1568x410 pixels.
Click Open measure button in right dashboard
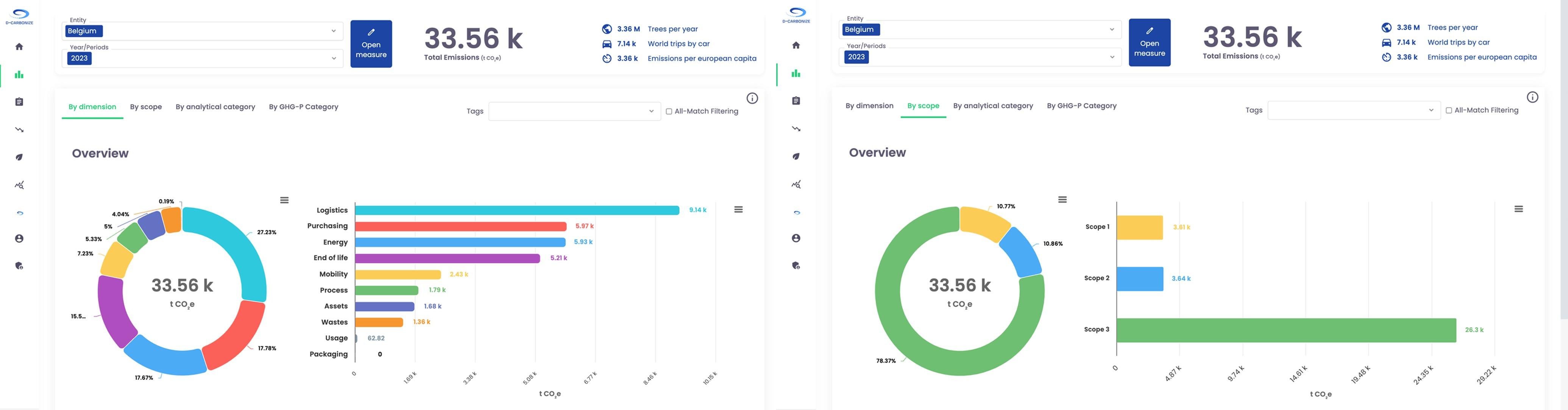coord(1149,43)
